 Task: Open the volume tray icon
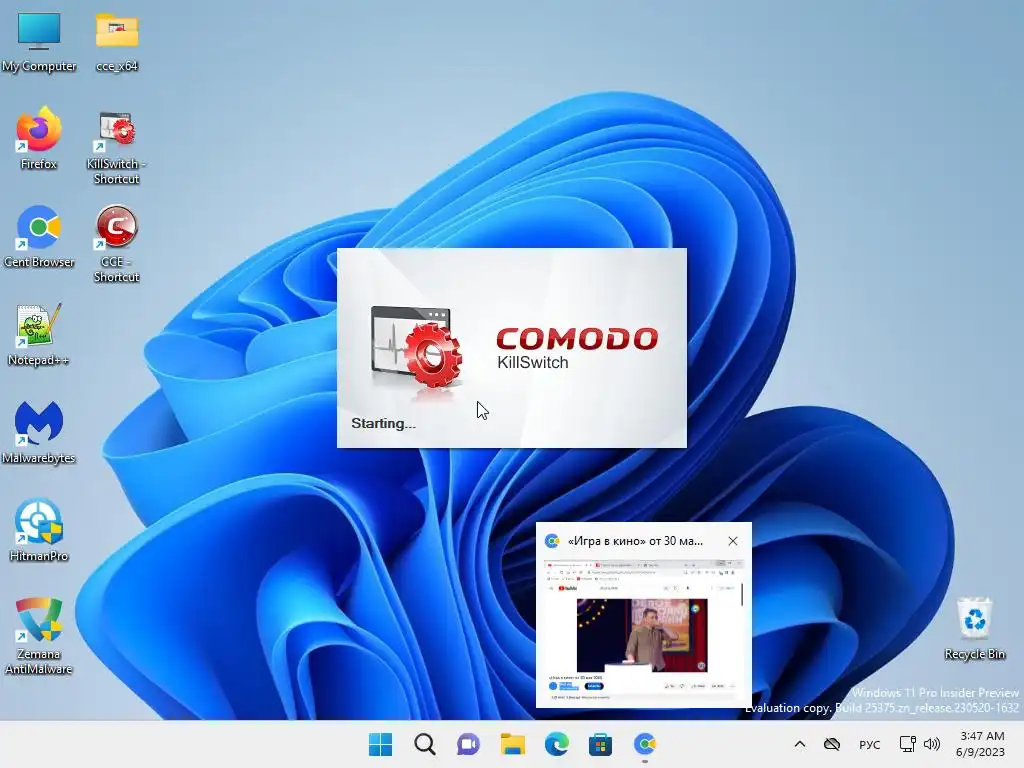pos(932,744)
